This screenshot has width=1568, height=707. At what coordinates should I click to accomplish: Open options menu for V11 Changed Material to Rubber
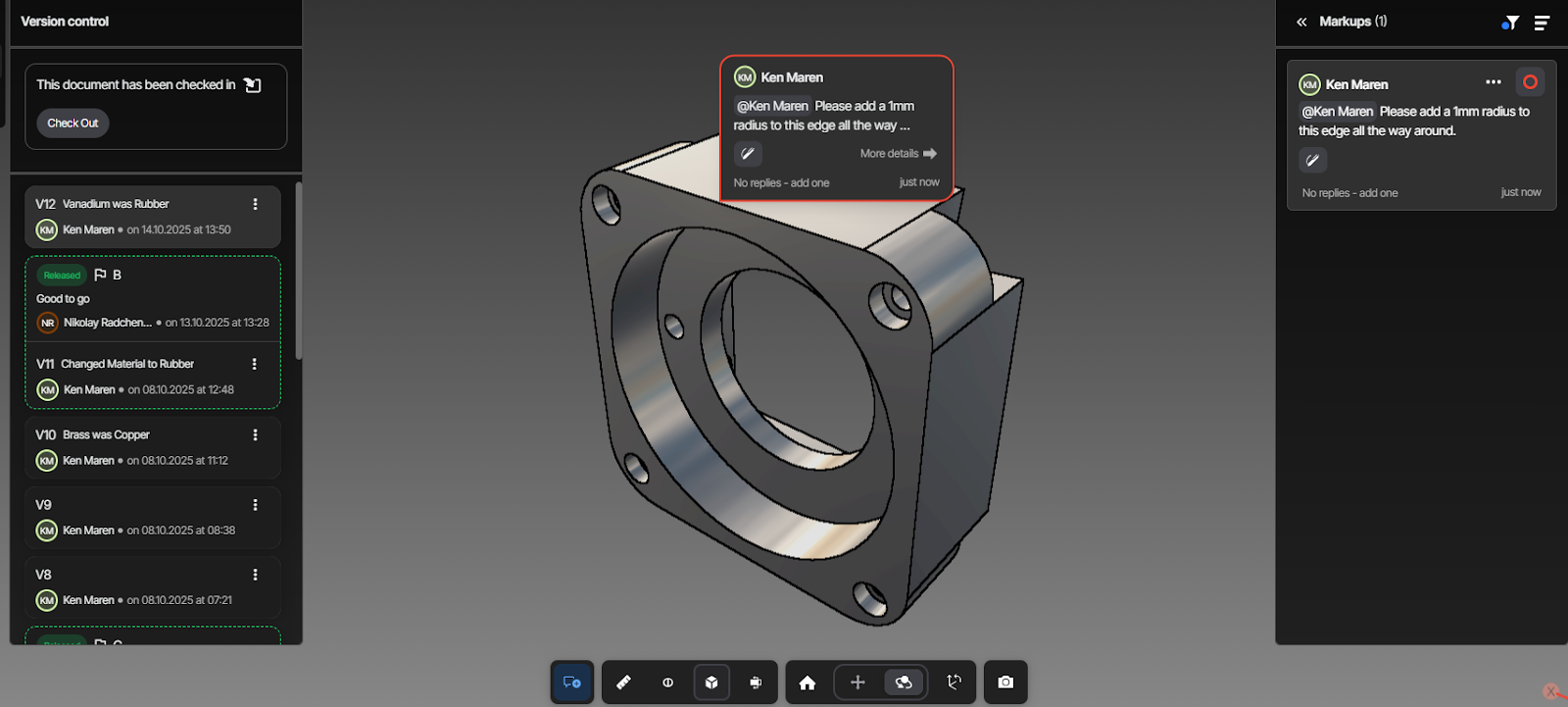pyautogui.click(x=254, y=364)
